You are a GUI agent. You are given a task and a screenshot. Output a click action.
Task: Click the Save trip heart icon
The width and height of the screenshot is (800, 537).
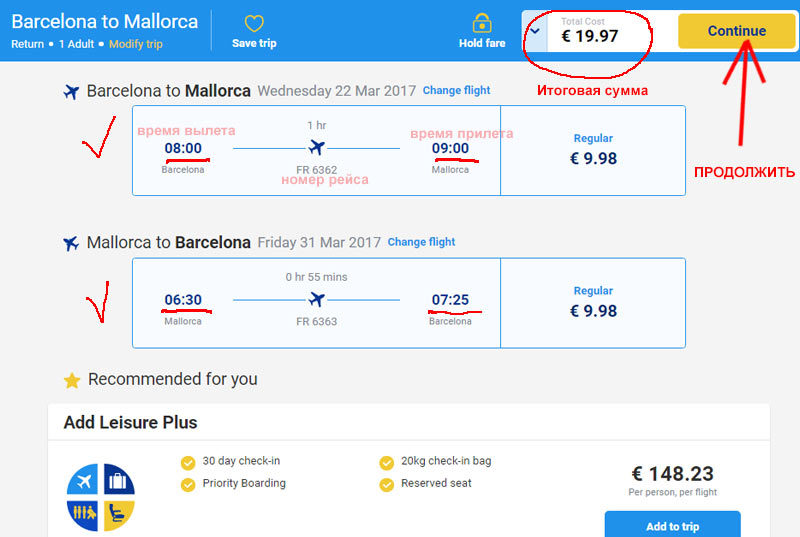click(x=254, y=23)
